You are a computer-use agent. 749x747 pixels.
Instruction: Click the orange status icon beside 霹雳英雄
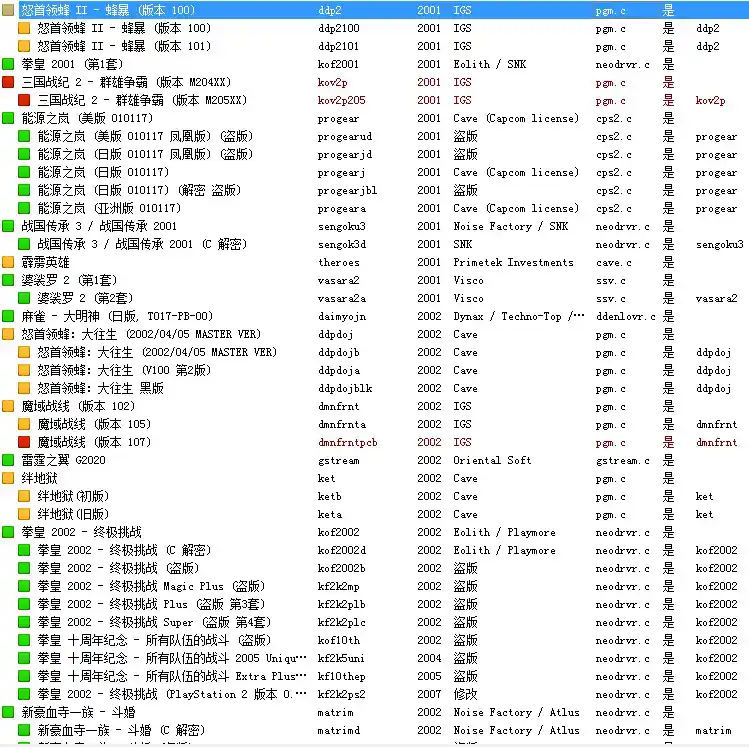[8, 262]
